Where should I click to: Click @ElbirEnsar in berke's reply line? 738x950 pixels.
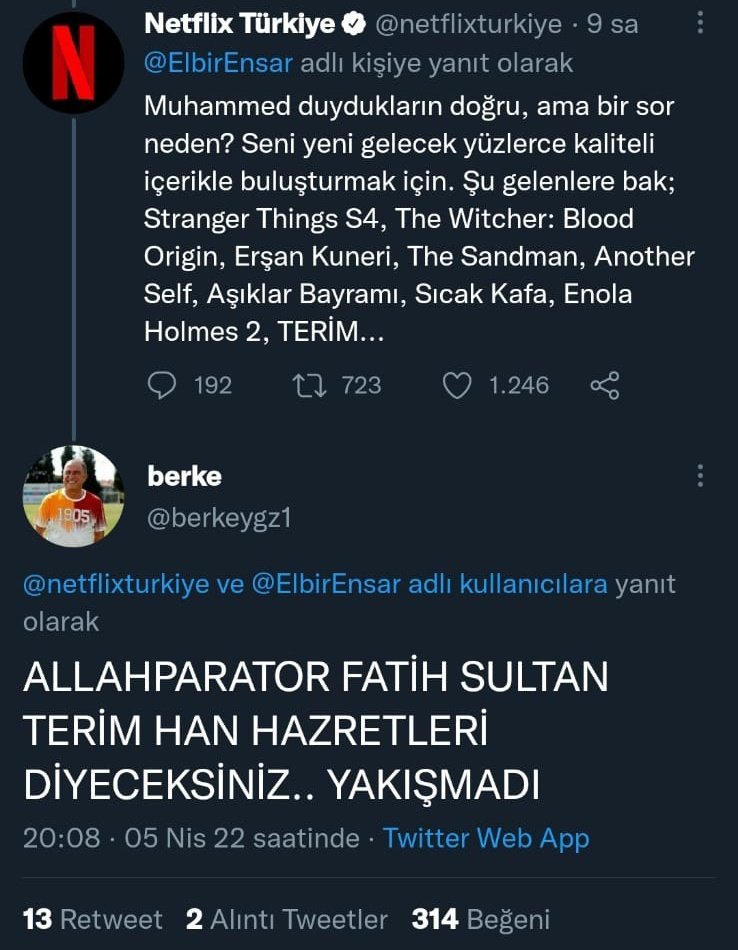click(328, 584)
